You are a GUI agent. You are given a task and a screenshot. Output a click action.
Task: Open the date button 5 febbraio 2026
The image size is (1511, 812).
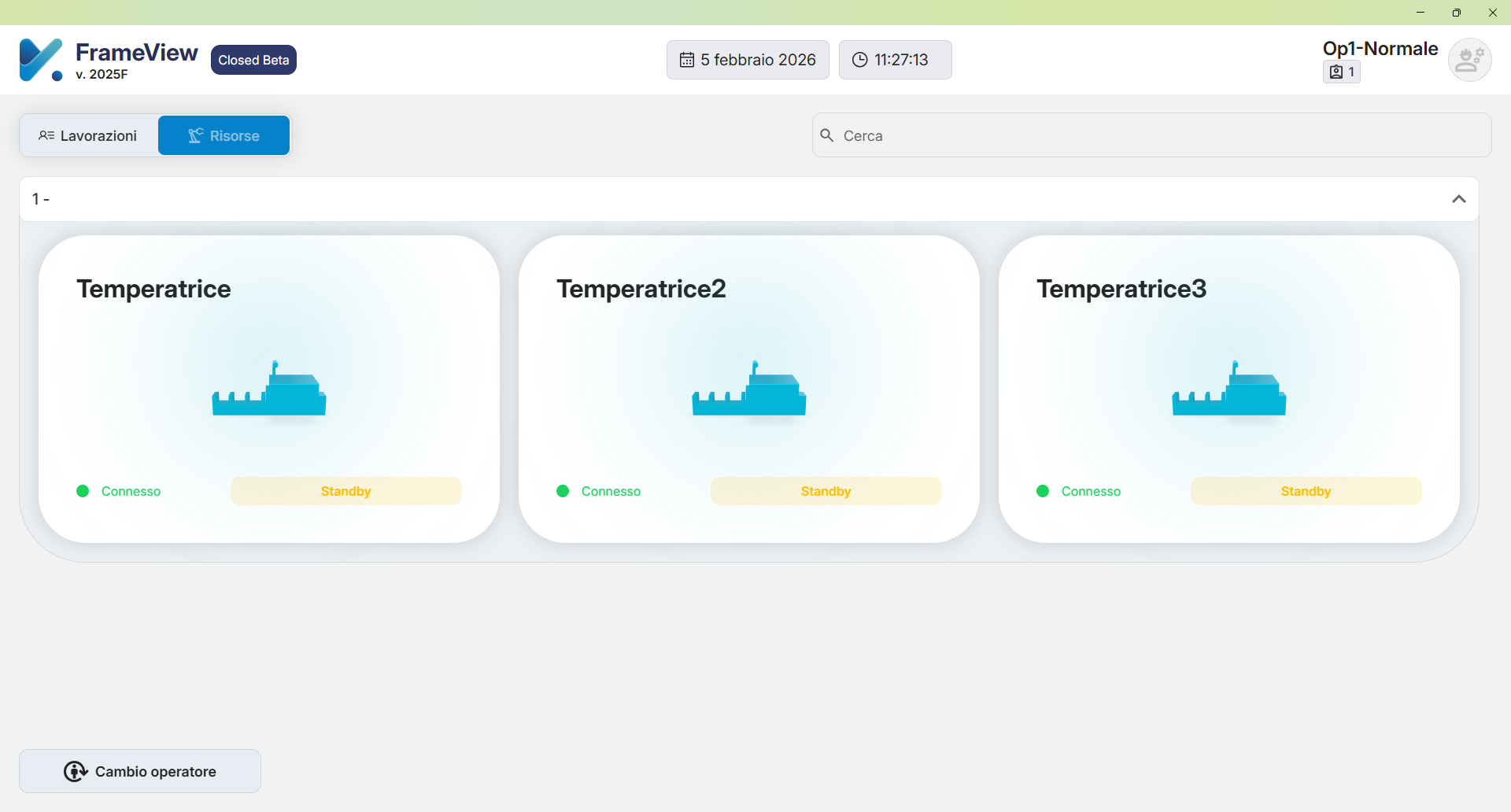[x=748, y=60]
